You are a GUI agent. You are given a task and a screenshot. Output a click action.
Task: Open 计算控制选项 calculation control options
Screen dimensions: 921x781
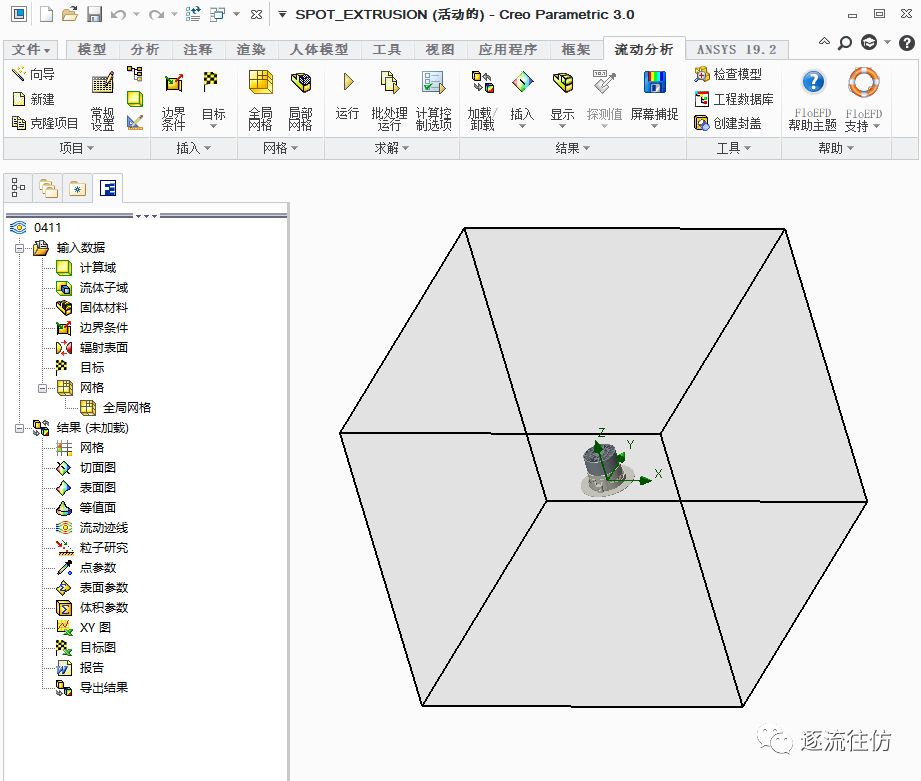point(433,102)
